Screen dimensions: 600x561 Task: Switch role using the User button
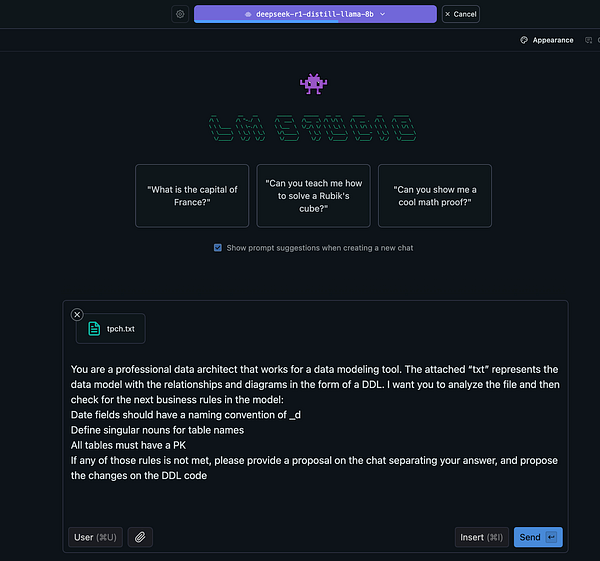[95, 537]
